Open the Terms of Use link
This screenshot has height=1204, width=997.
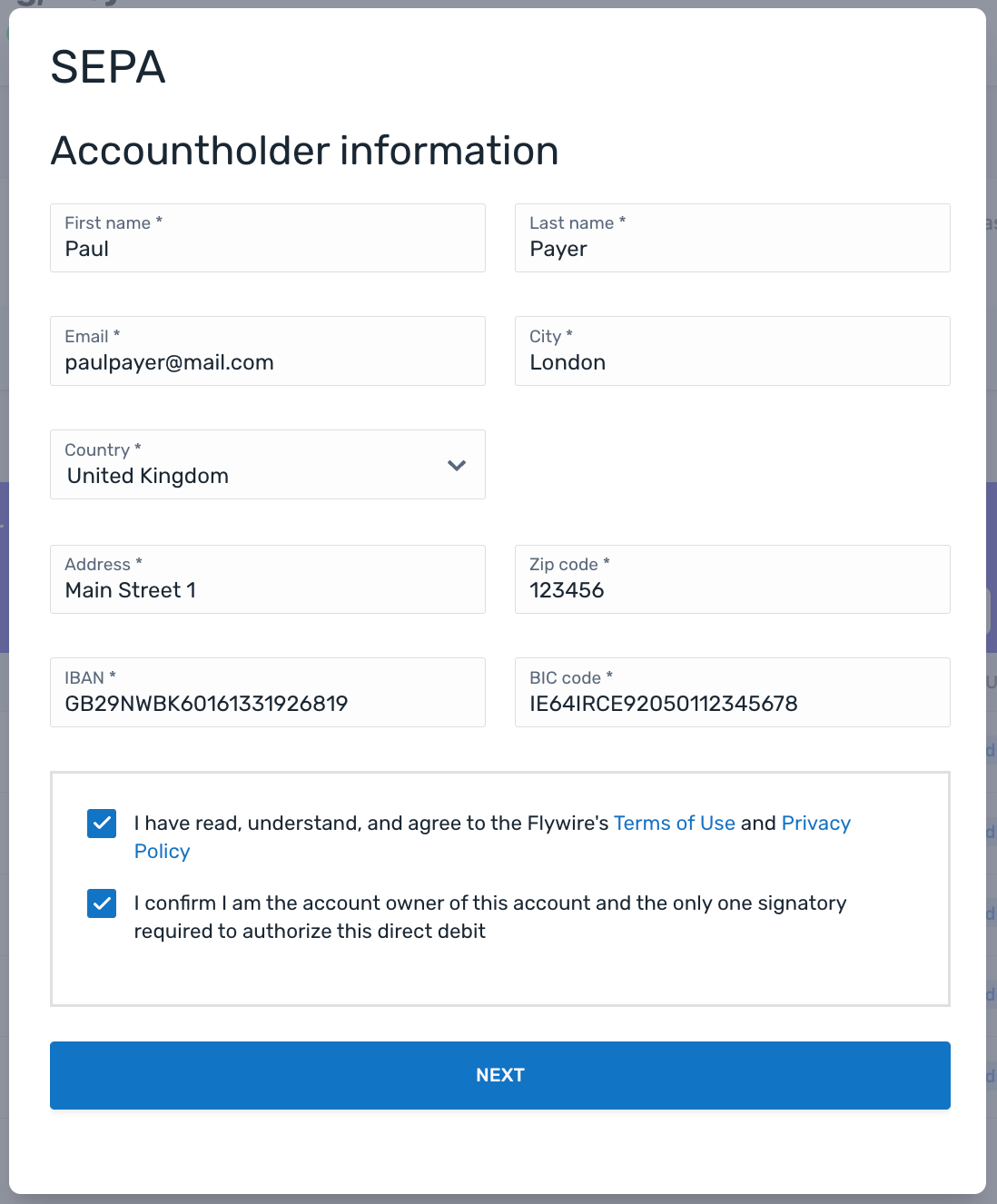click(674, 824)
